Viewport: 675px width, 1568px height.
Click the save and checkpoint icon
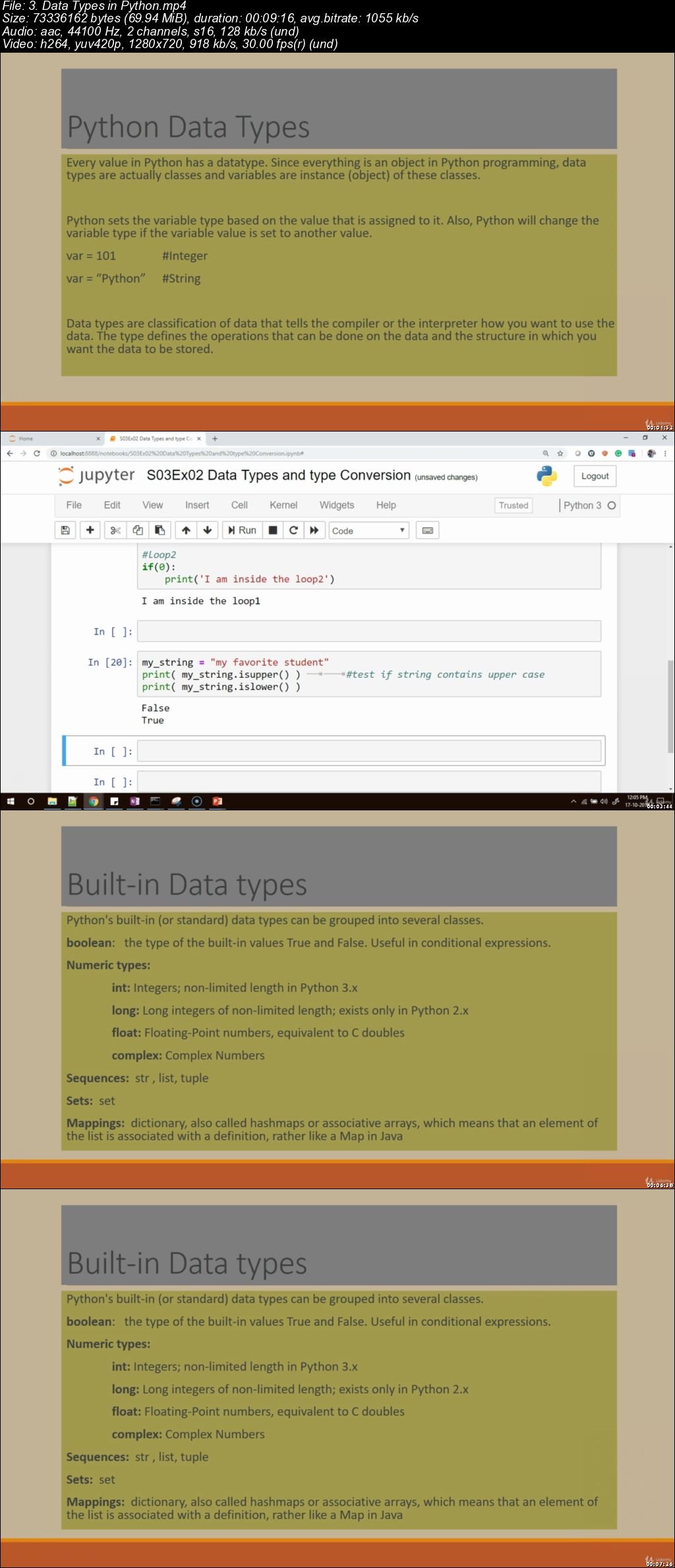65,530
